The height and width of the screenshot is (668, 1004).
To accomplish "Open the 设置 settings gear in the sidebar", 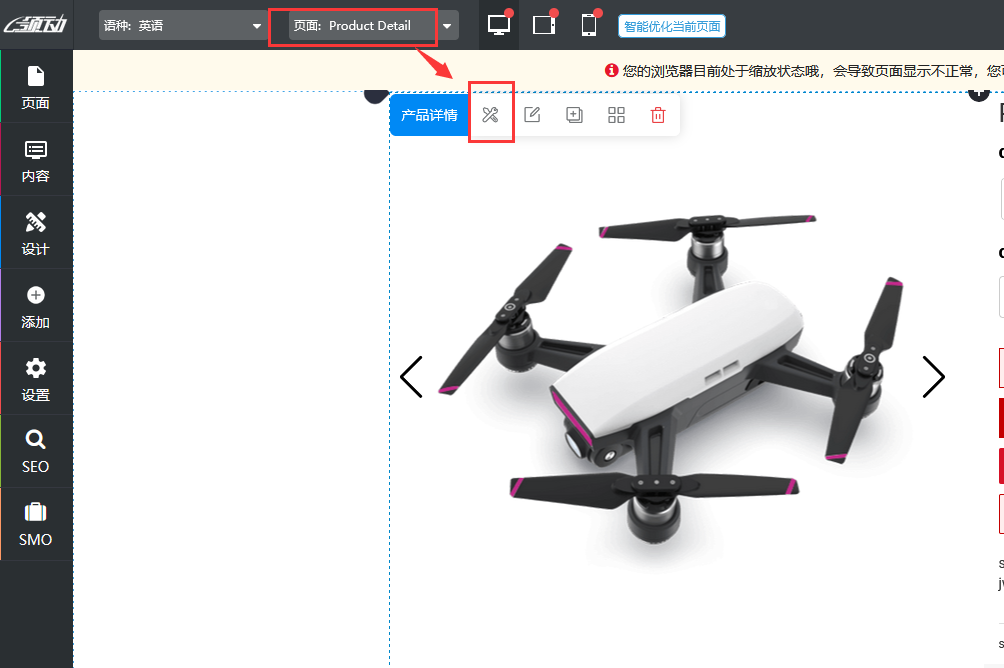I will click(36, 378).
